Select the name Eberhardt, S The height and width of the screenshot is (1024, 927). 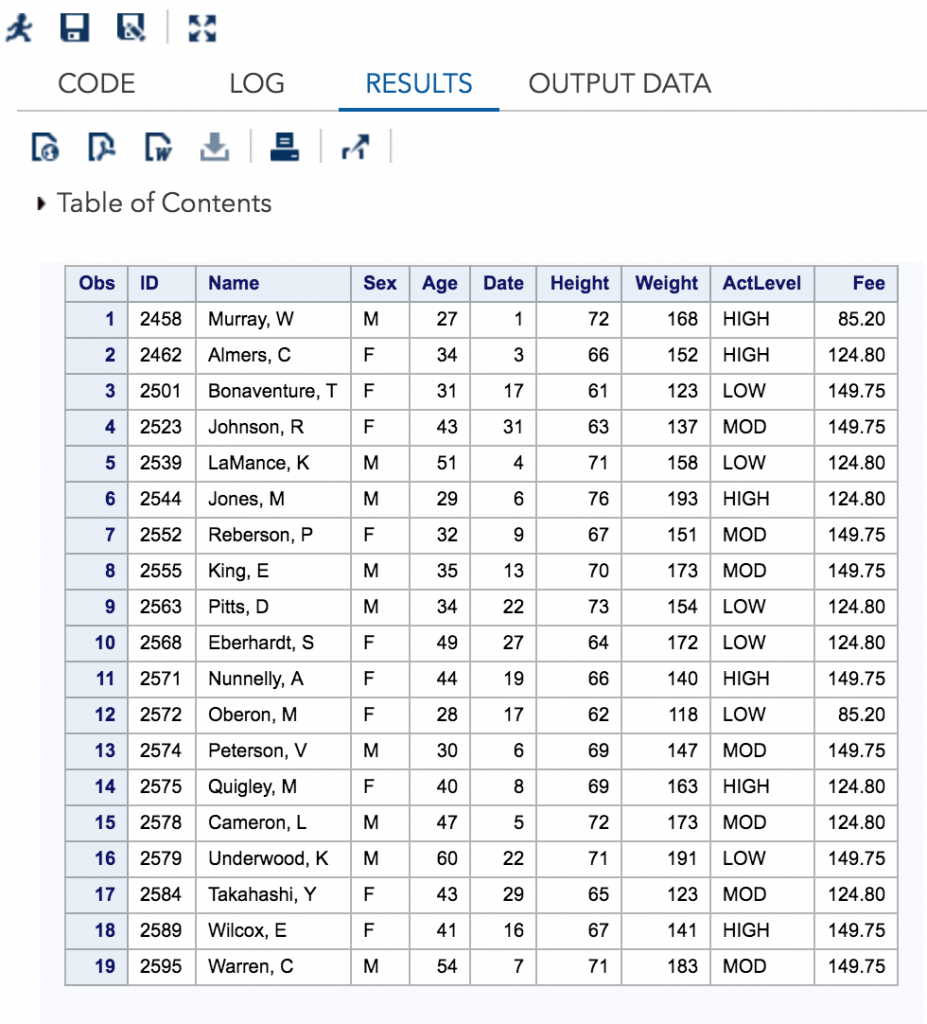(x=261, y=643)
